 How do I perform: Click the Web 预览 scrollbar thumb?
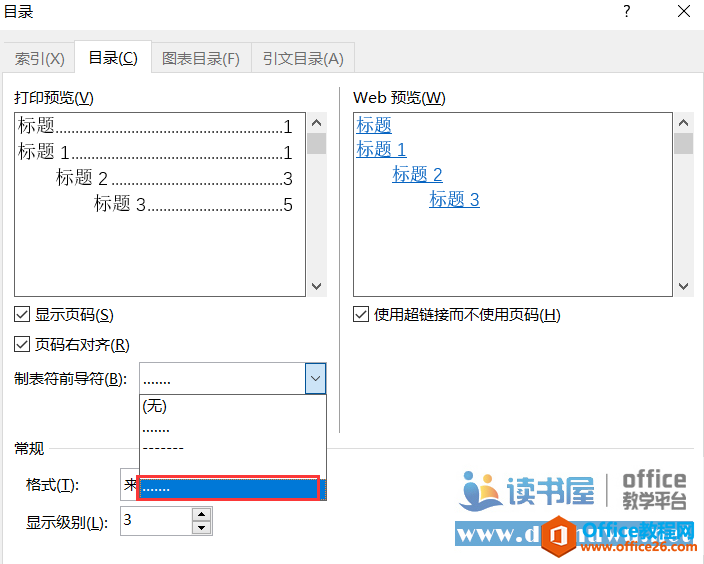pos(683,143)
